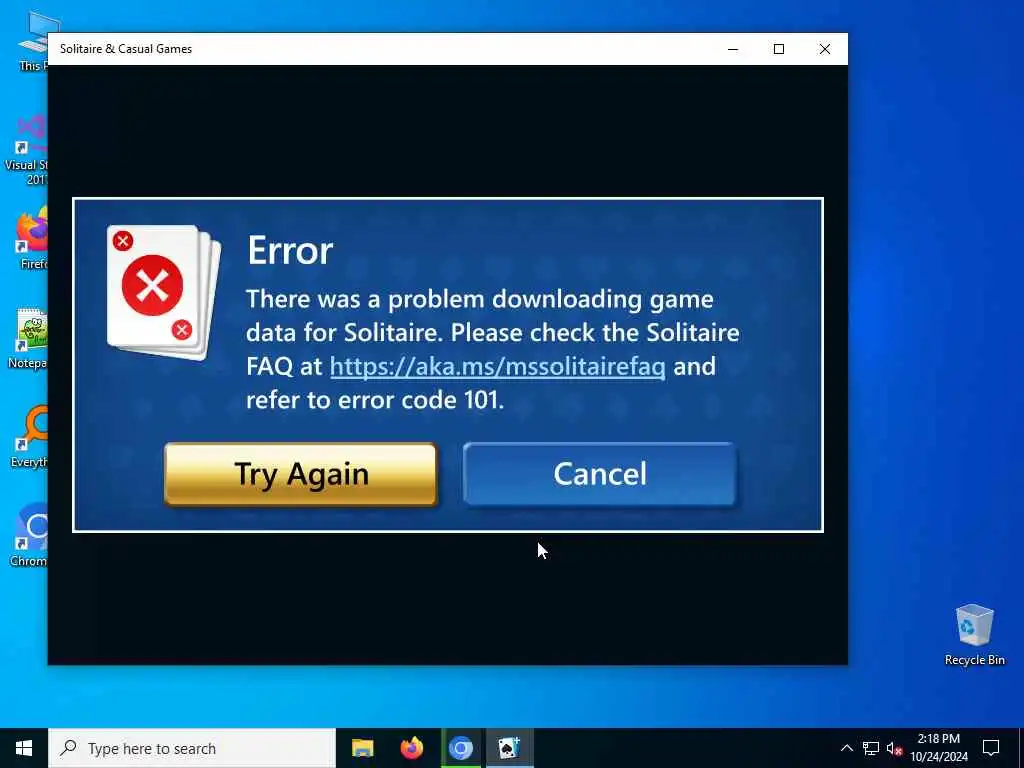Open File Explorer from the taskbar
Screen dimensions: 1024x768
(362, 748)
